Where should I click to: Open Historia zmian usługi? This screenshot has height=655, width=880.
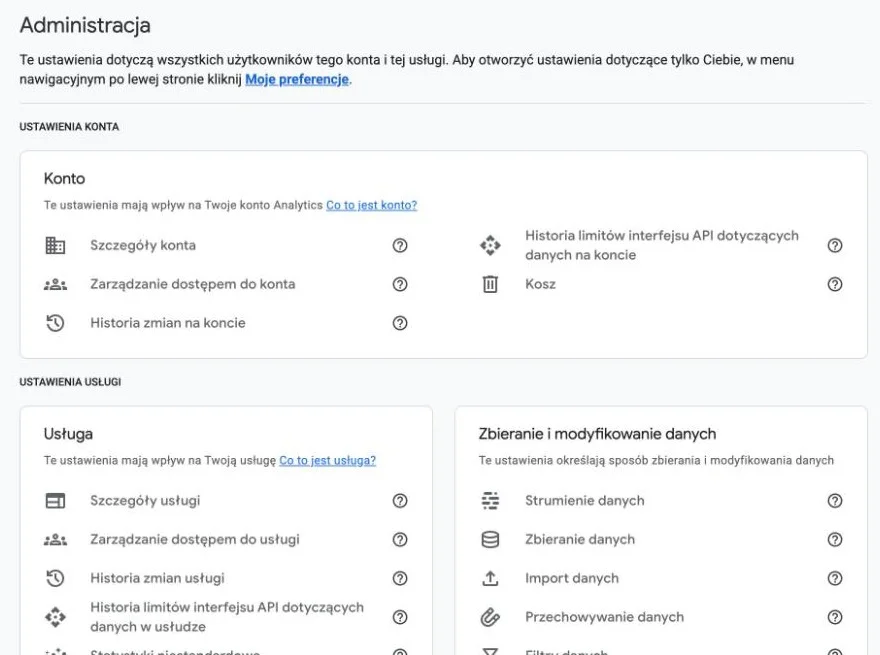[x=157, y=578]
